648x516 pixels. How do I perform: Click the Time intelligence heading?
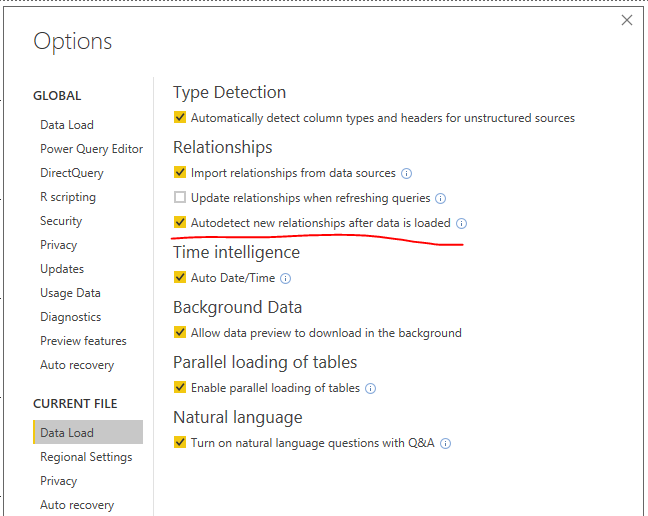(x=236, y=252)
